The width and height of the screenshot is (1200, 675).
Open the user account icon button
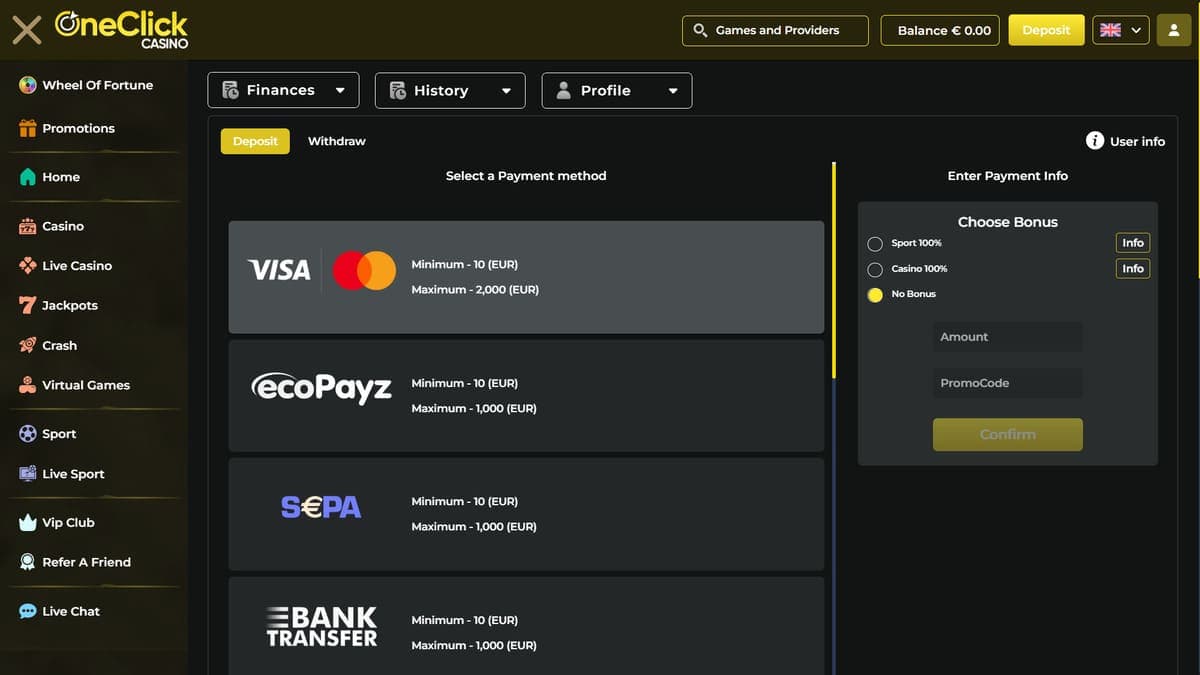1174,30
